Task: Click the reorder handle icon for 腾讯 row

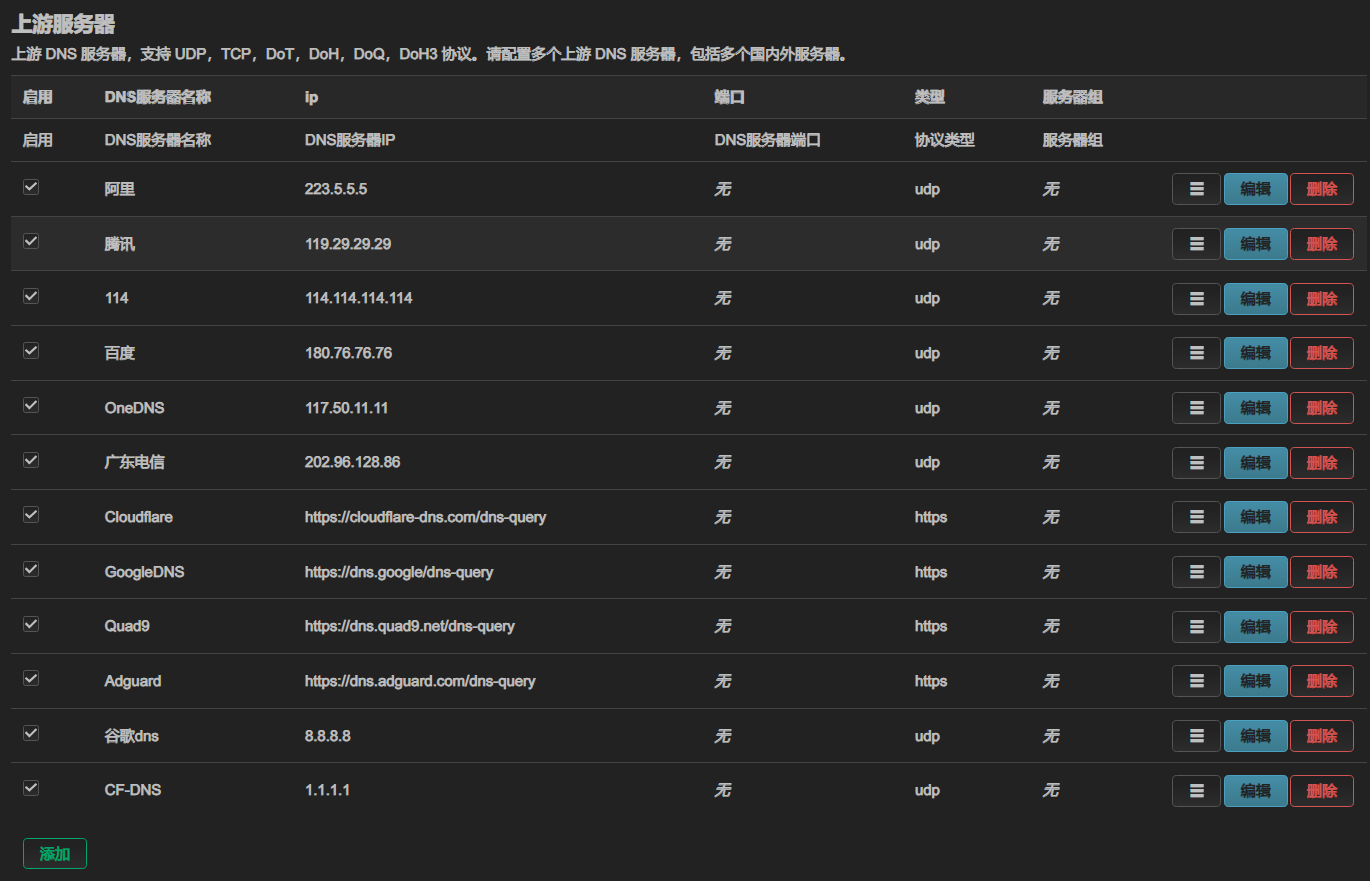Action: [1196, 244]
